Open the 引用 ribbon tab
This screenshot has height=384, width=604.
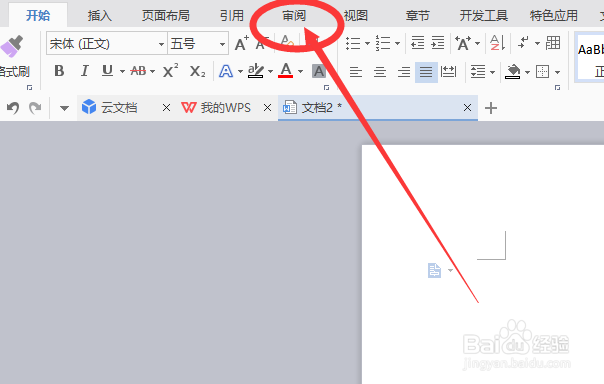click(232, 15)
